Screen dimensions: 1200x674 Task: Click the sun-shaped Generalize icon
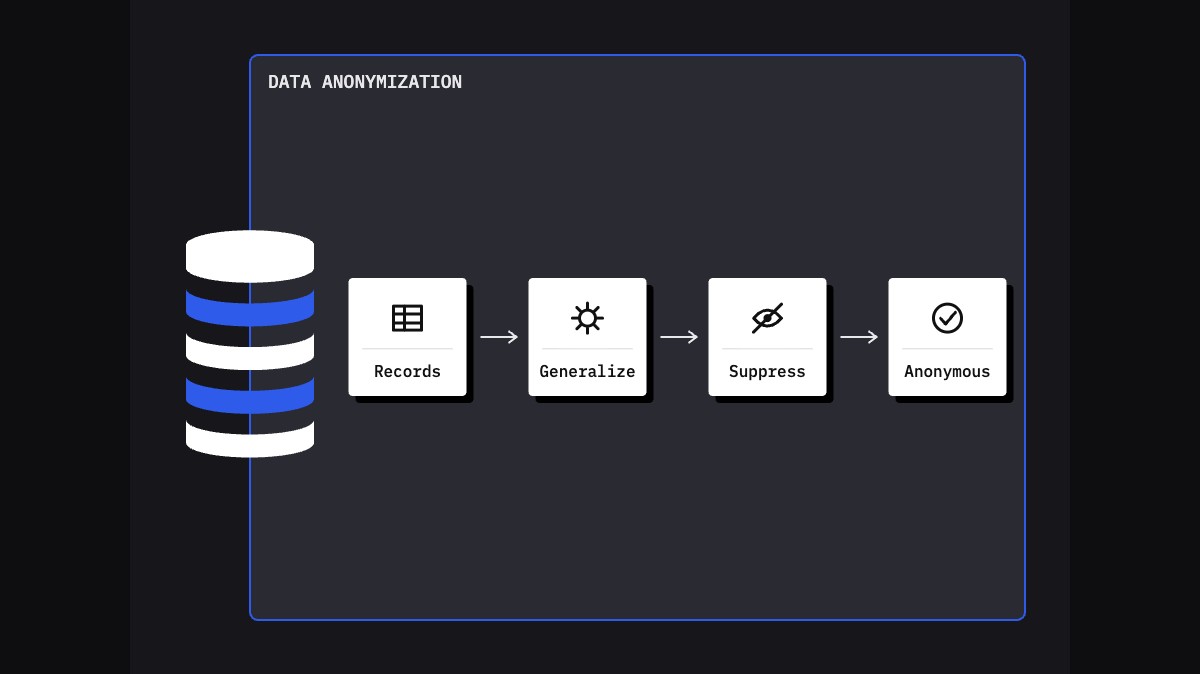pos(587,318)
